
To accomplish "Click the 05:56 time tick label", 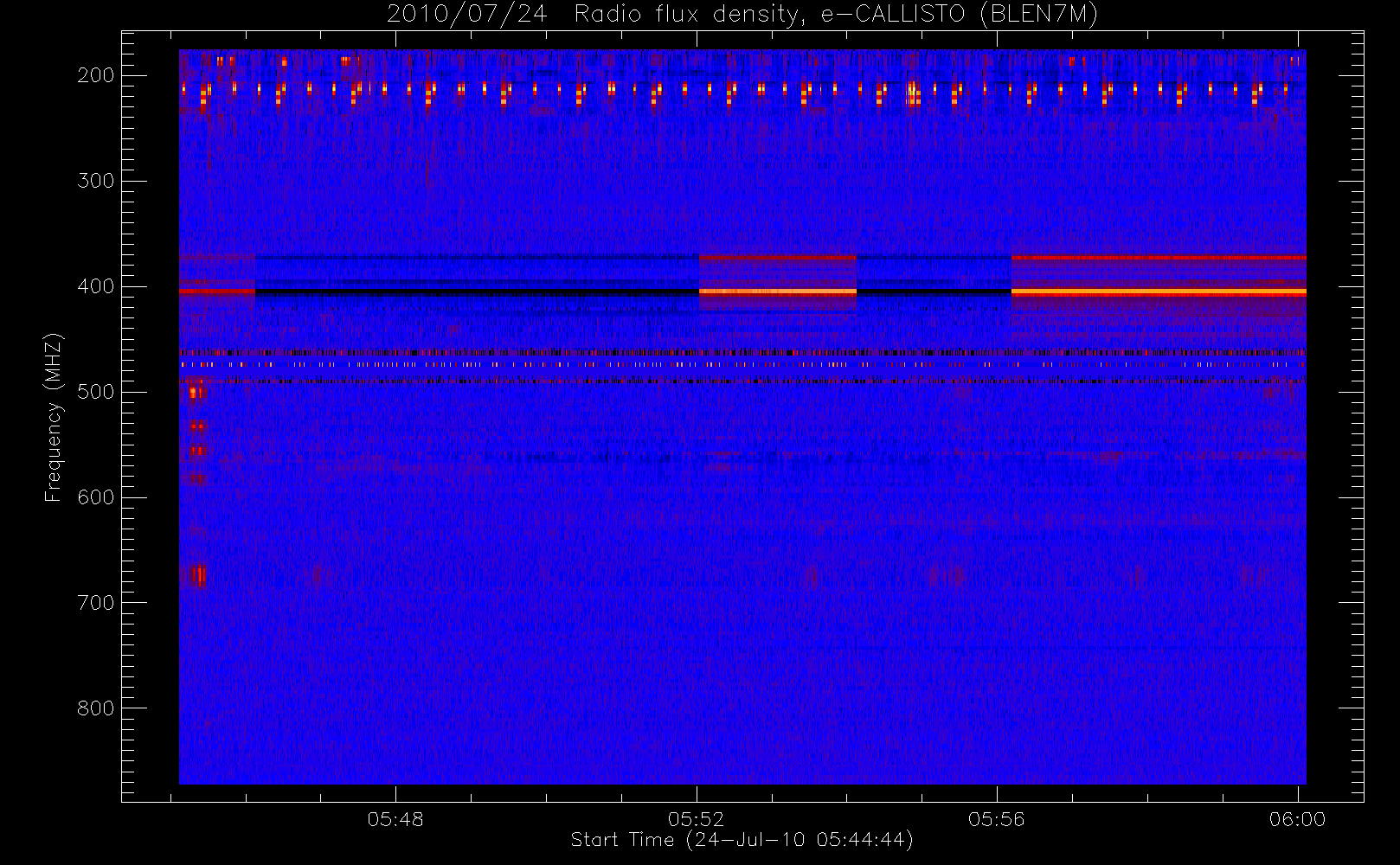I will 997,819.
